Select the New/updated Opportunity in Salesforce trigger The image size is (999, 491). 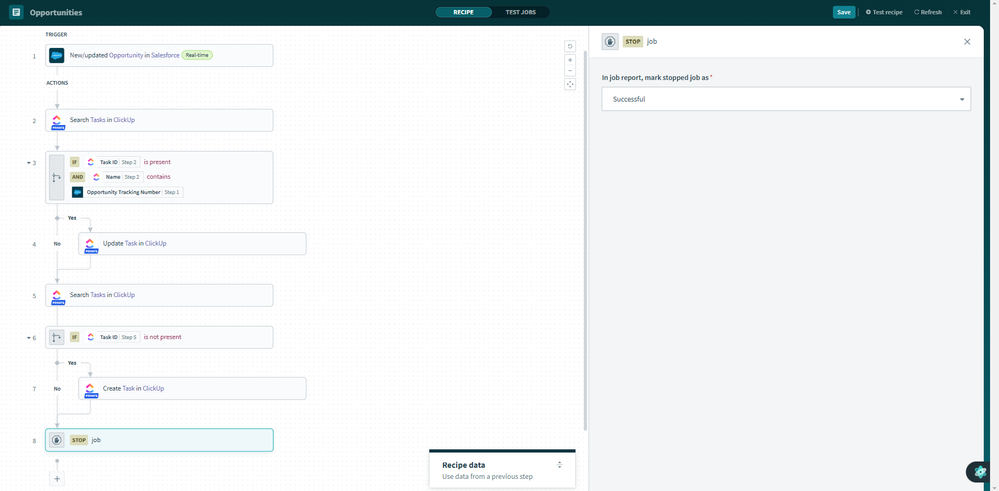click(x=159, y=55)
